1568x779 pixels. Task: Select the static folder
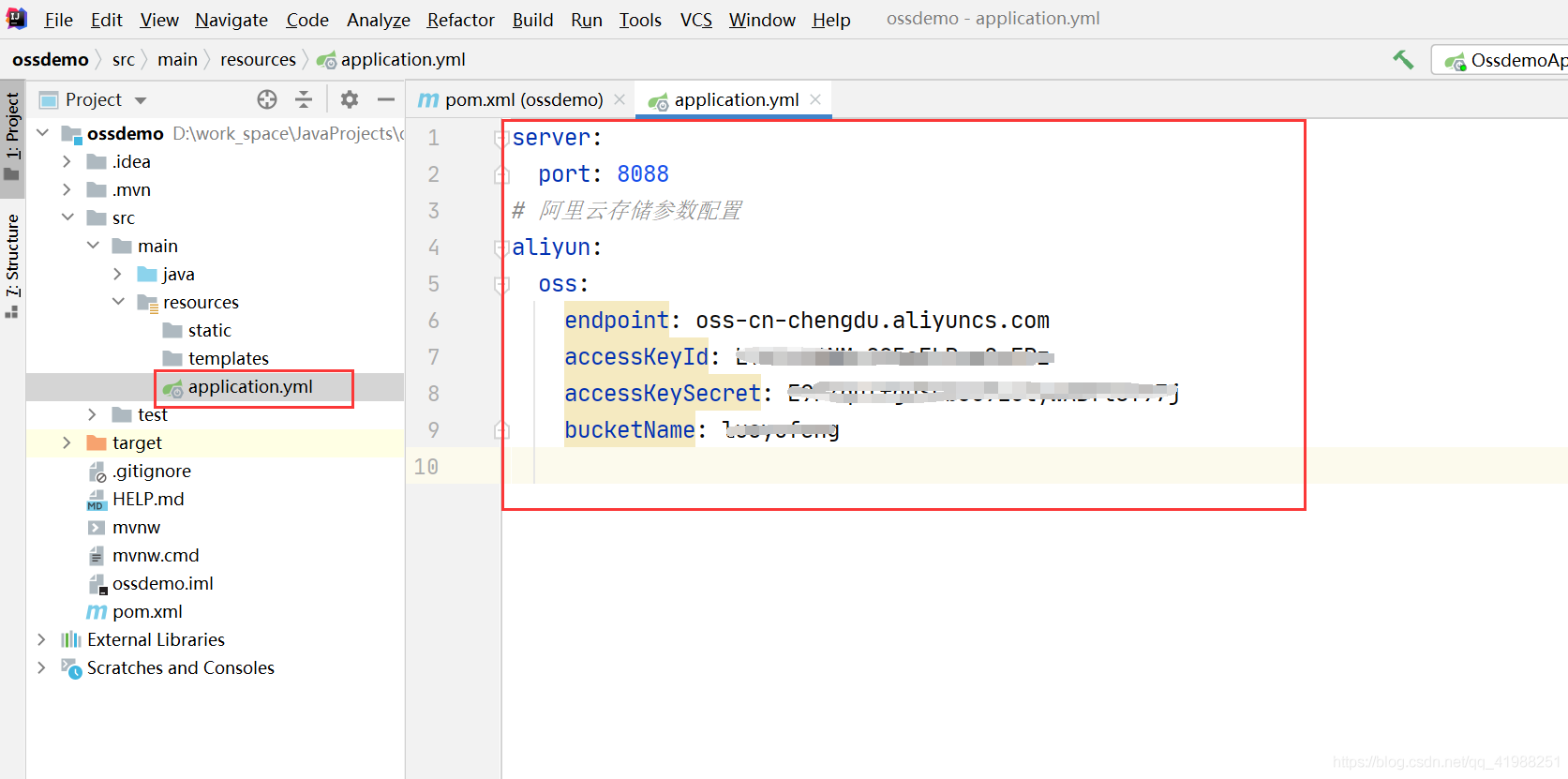(x=209, y=330)
